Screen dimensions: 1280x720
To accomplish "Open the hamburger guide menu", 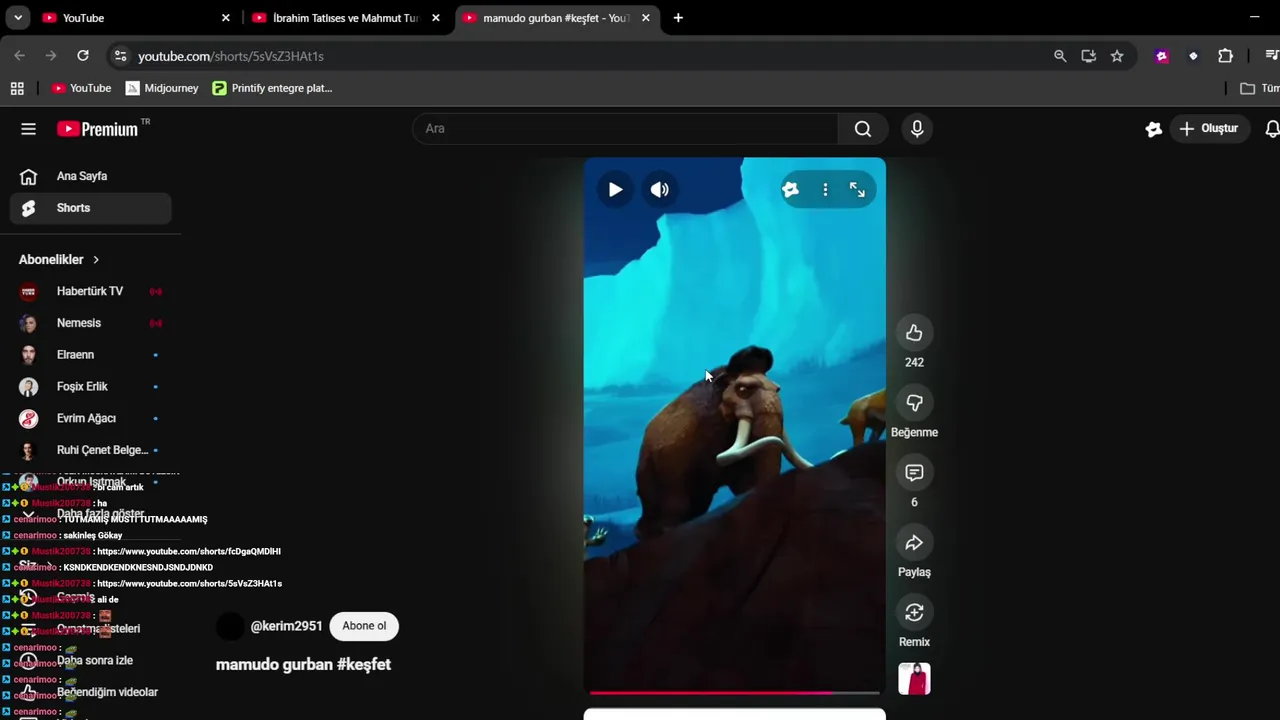I will point(28,128).
